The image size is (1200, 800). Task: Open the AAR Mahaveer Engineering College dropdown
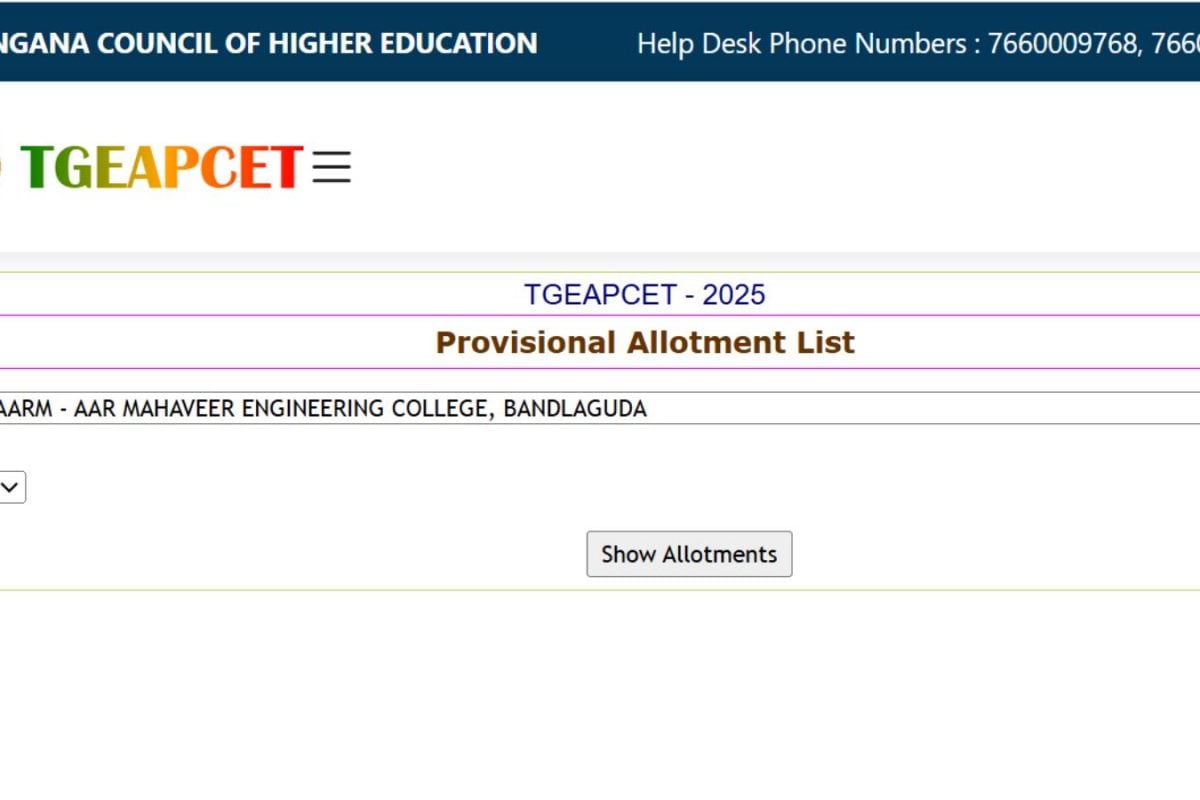click(600, 408)
